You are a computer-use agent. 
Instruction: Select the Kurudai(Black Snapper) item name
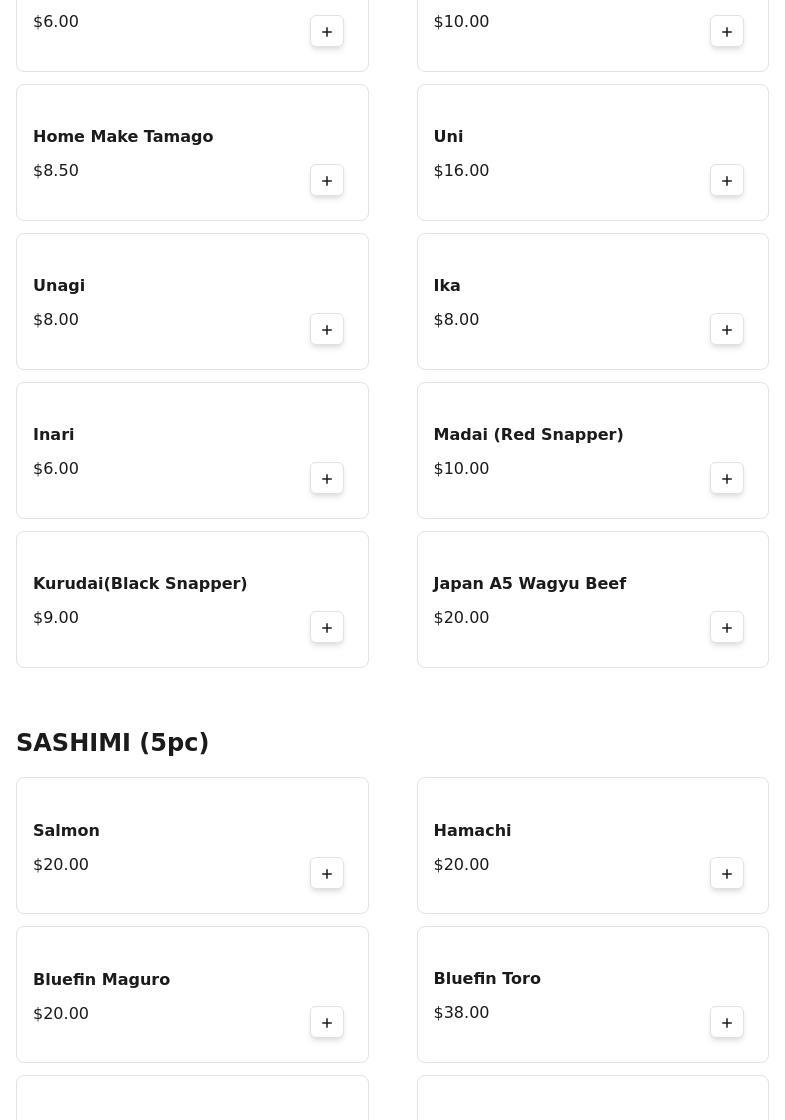(x=140, y=583)
